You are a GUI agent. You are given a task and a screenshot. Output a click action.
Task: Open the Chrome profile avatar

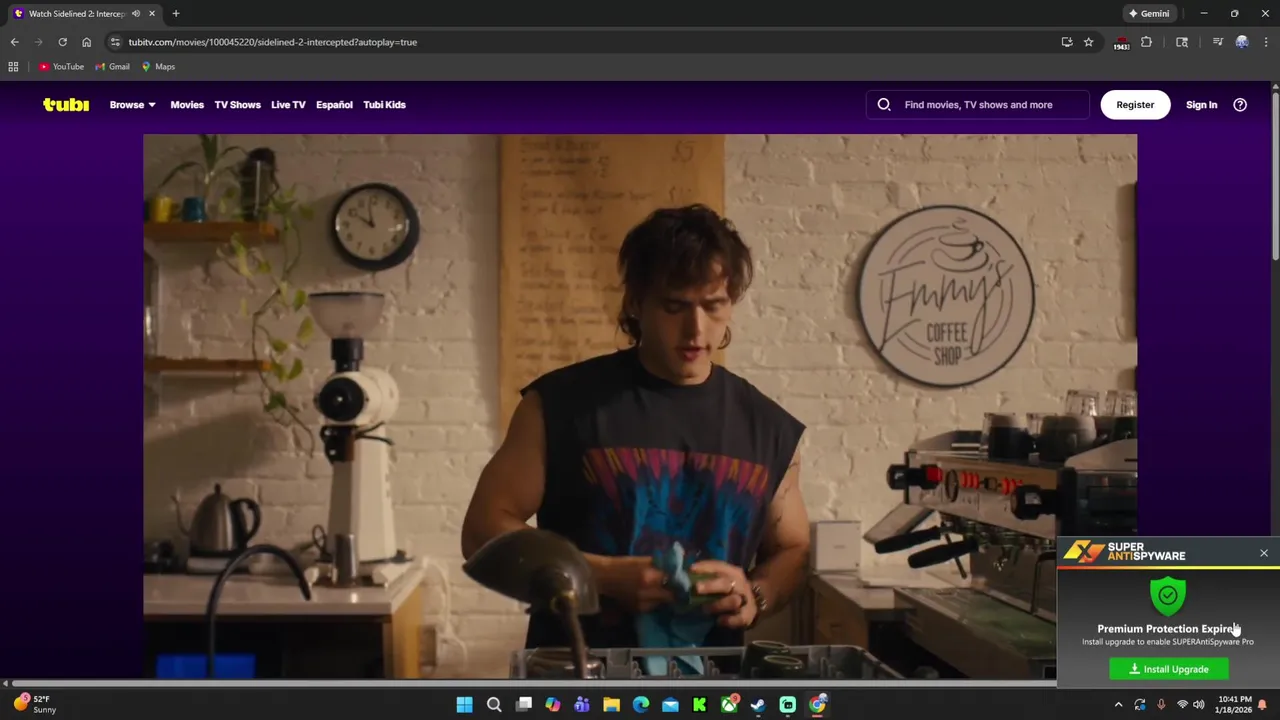[x=1242, y=42]
